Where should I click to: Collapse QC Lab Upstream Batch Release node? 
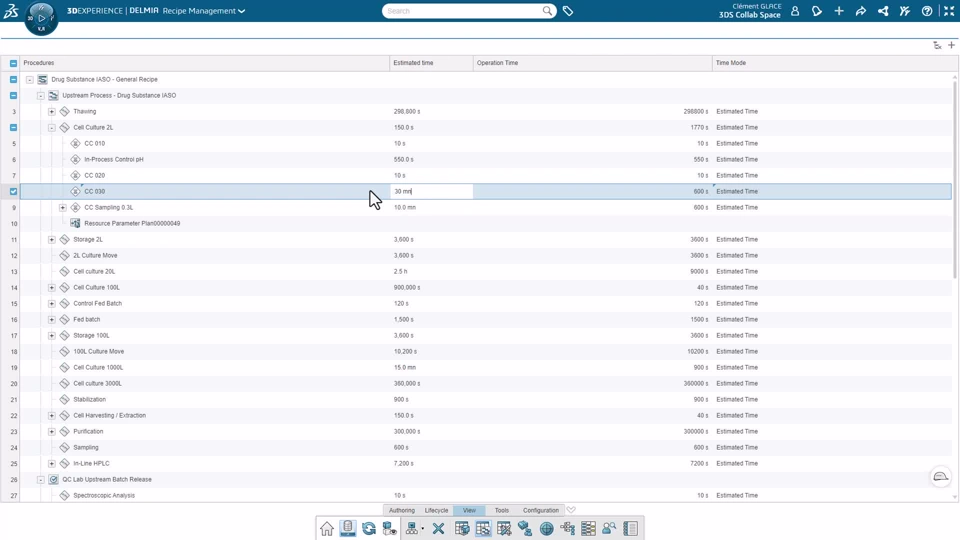point(40,479)
